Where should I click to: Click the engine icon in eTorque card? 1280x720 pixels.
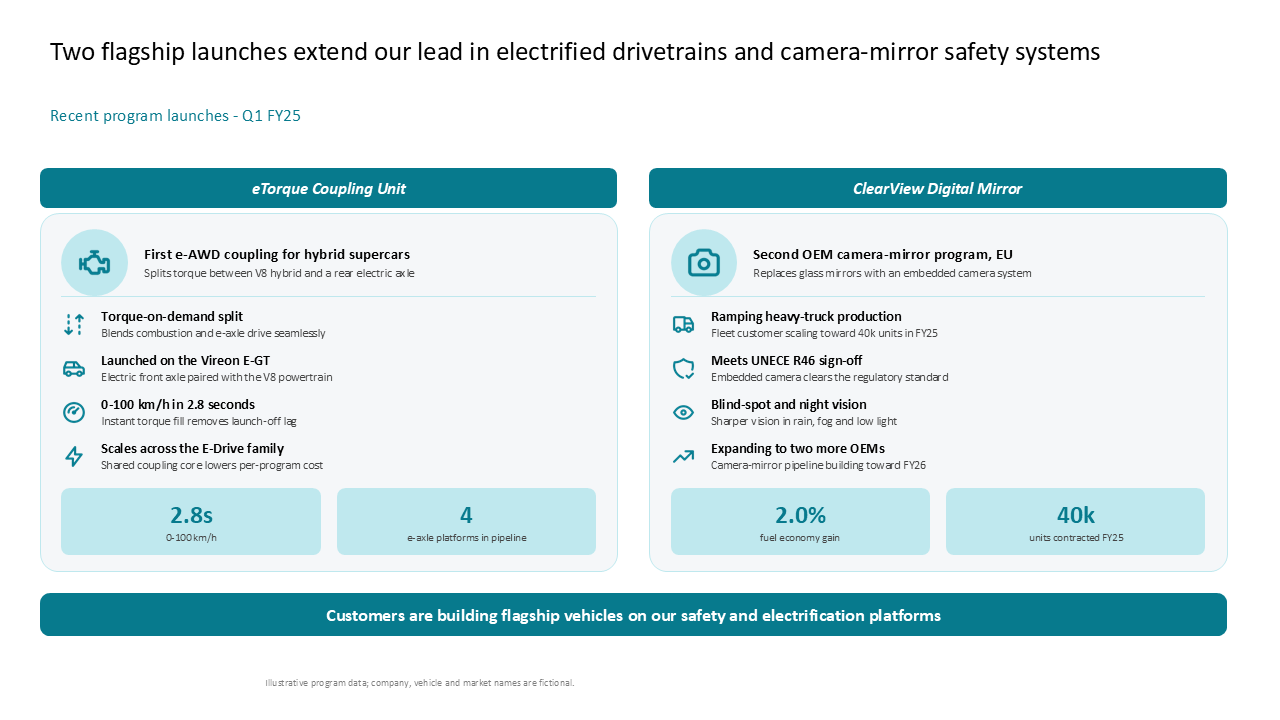pos(94,263)
